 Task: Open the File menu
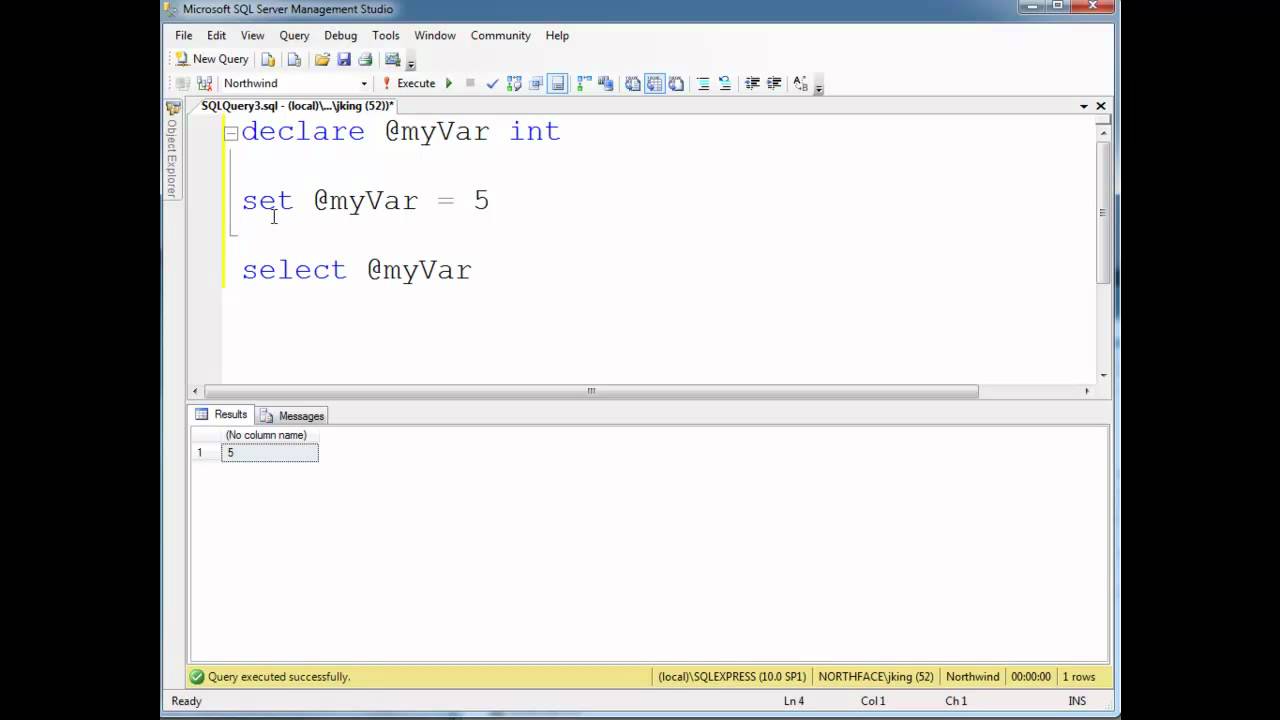pyautogui.click(x=184, y=35)
